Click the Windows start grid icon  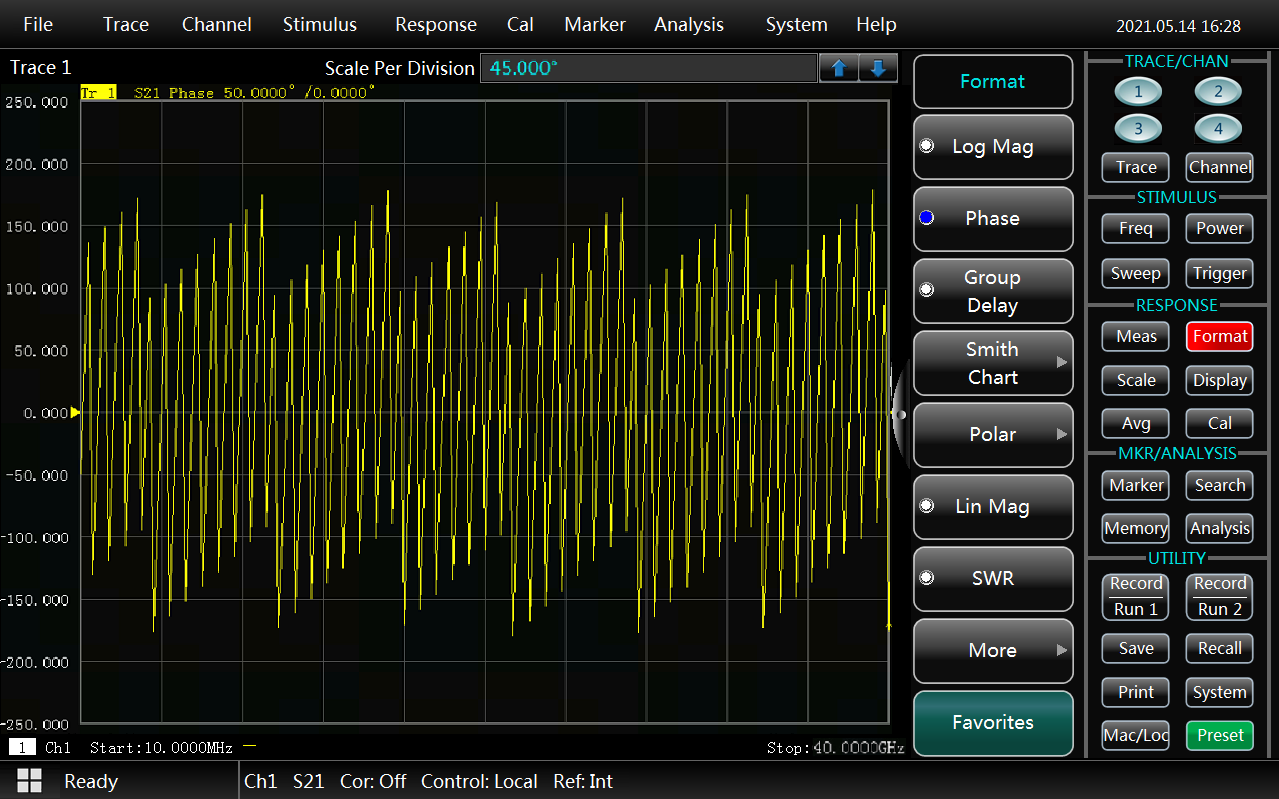29,781
